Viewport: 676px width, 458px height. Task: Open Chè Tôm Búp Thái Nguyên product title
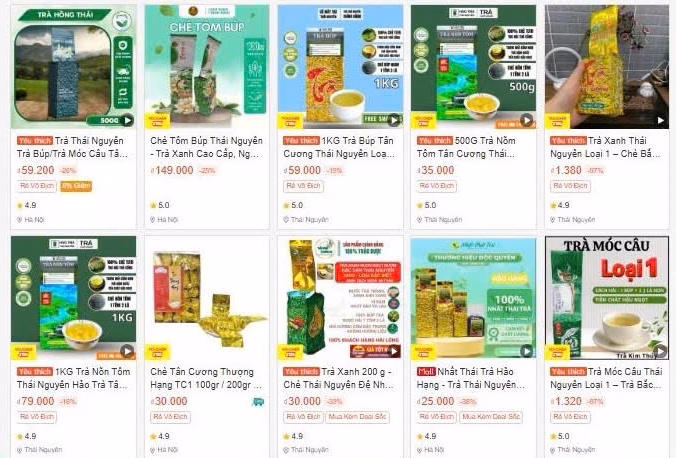[206, 147]
